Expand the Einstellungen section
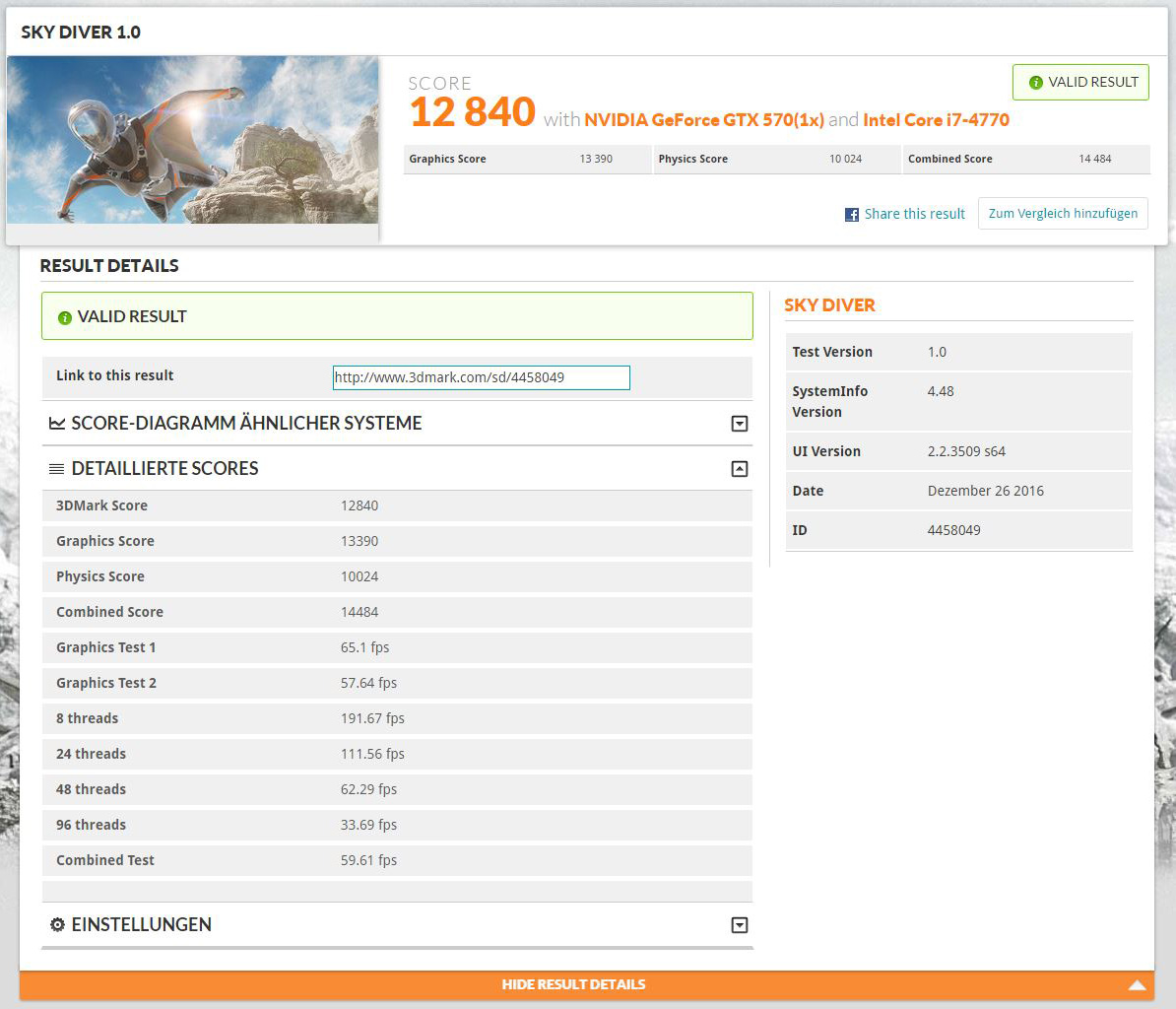The image size is (1176, 1009). tap(740, 925)
